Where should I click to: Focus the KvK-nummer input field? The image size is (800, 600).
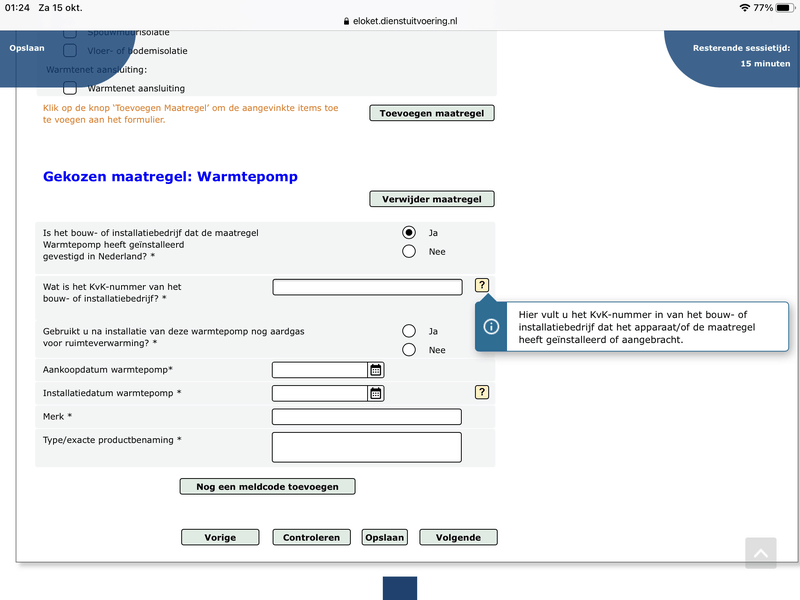point(367,287)
